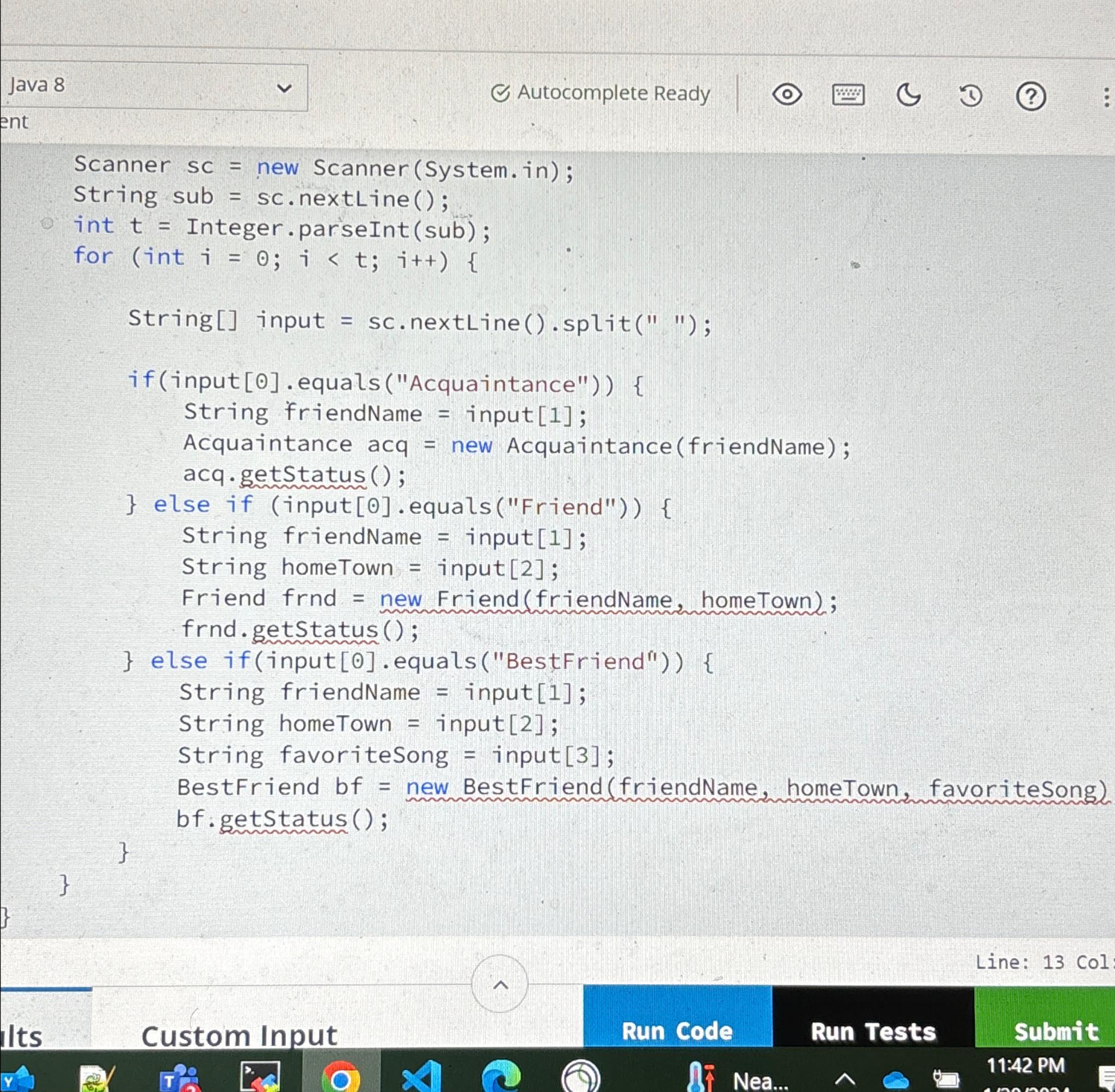Open the weather widget in taskbar

(738, 1078)
